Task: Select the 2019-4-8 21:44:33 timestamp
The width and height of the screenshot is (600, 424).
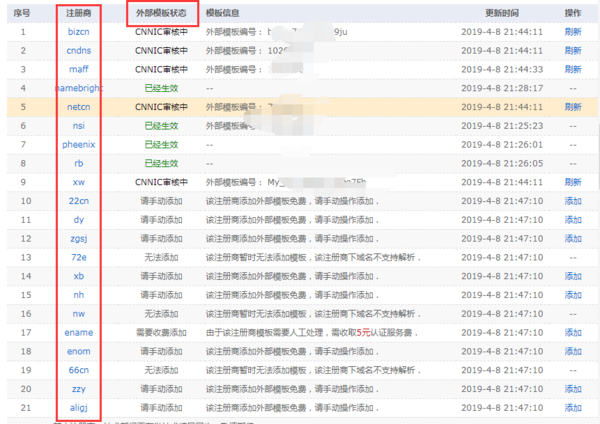Action: (502, 69)
